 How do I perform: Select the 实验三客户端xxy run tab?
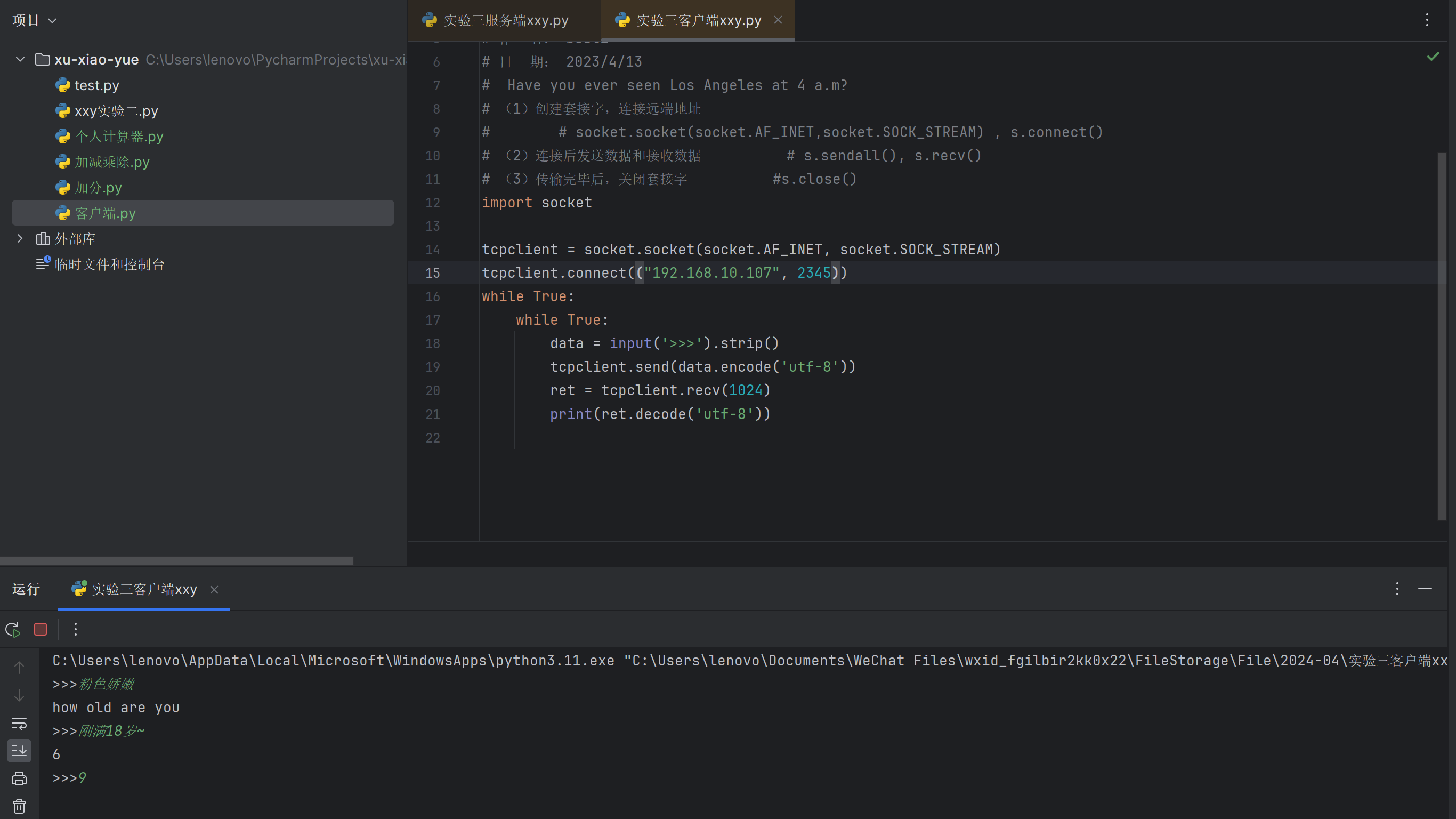pyautogui.click(x=143, y=589)
